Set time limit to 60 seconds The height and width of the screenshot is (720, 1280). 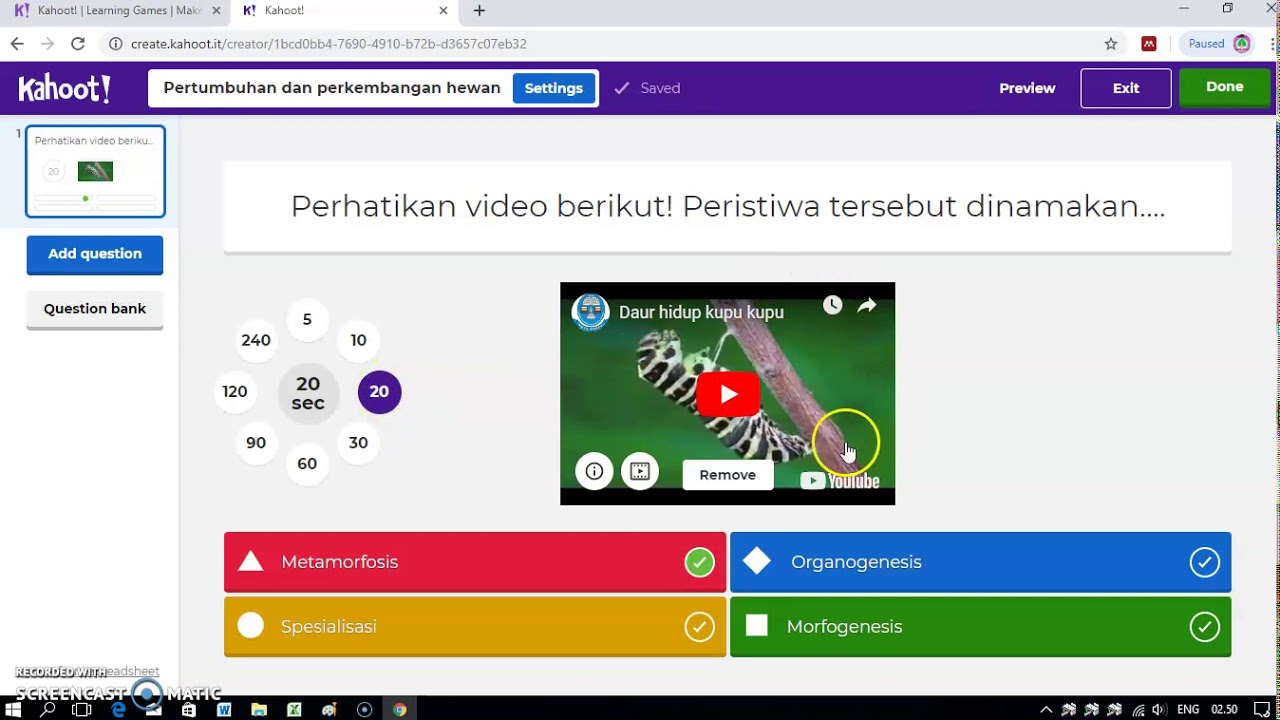pos(307,464)
